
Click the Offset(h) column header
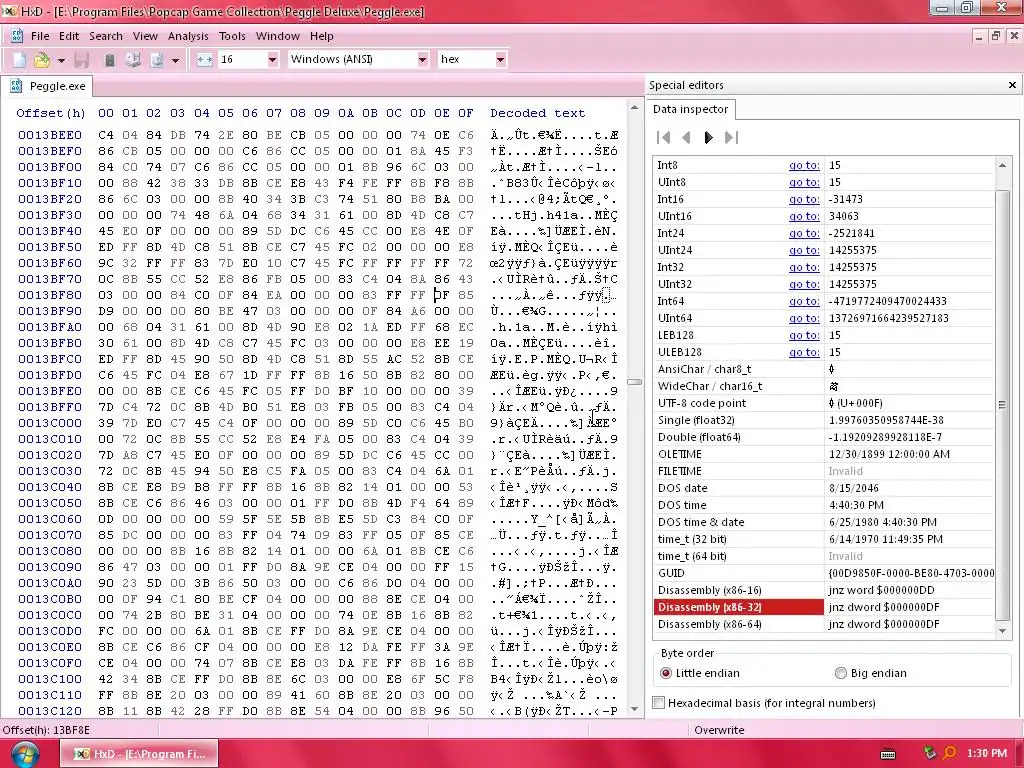[50, 113]
